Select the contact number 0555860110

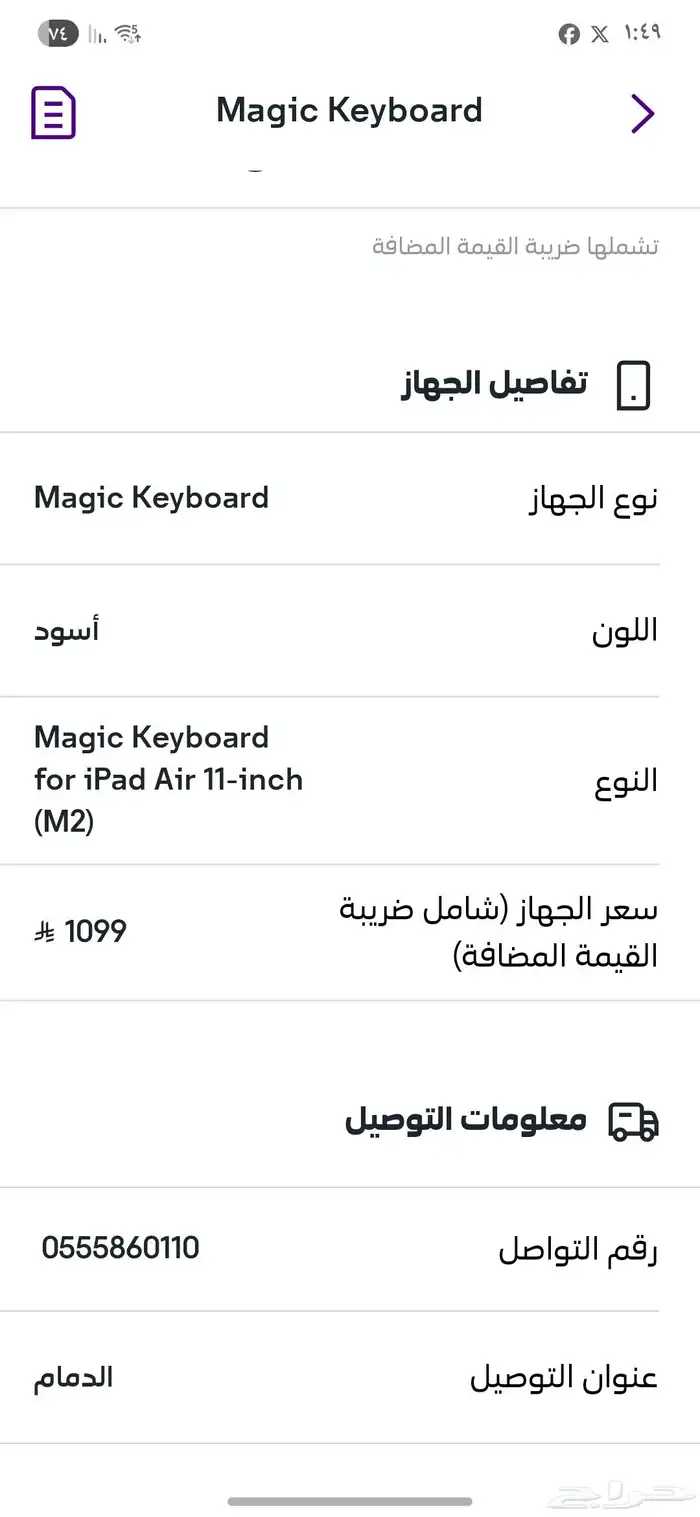pyautogui.click(x=121, y=1248)
